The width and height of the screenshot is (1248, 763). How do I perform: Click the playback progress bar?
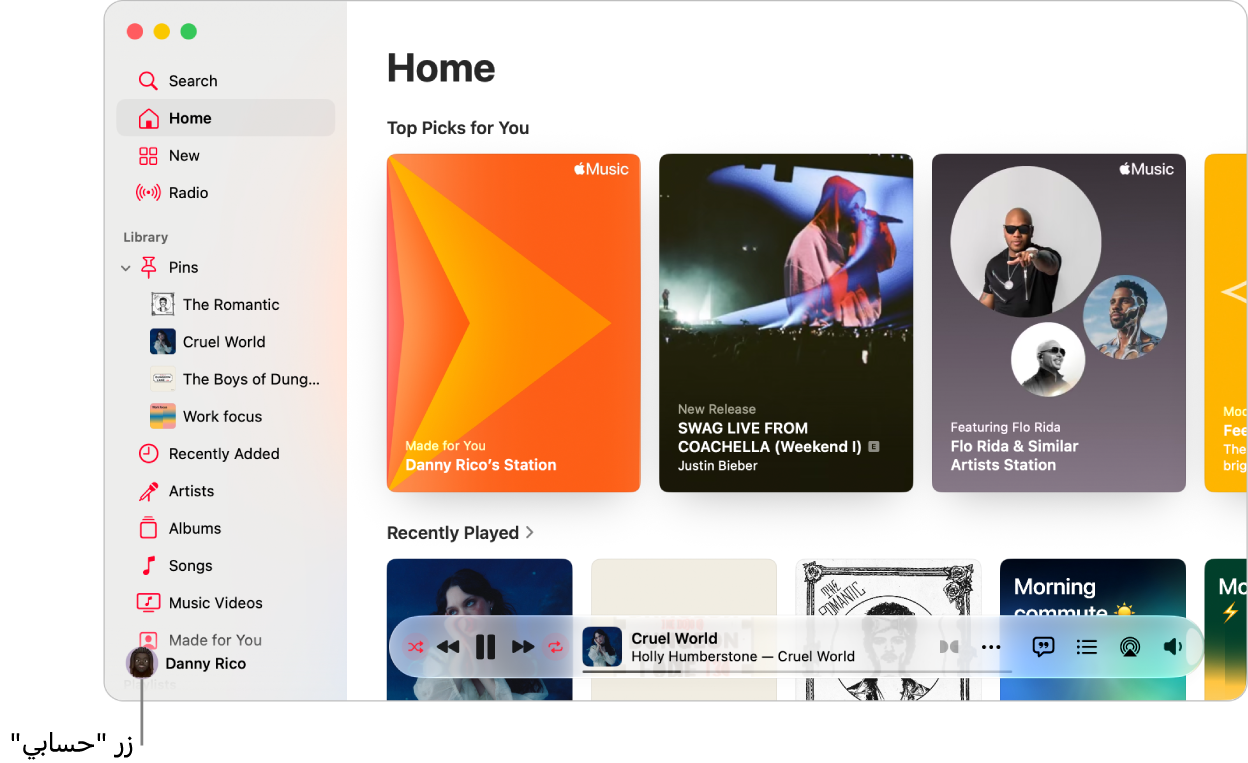[797, 672]
